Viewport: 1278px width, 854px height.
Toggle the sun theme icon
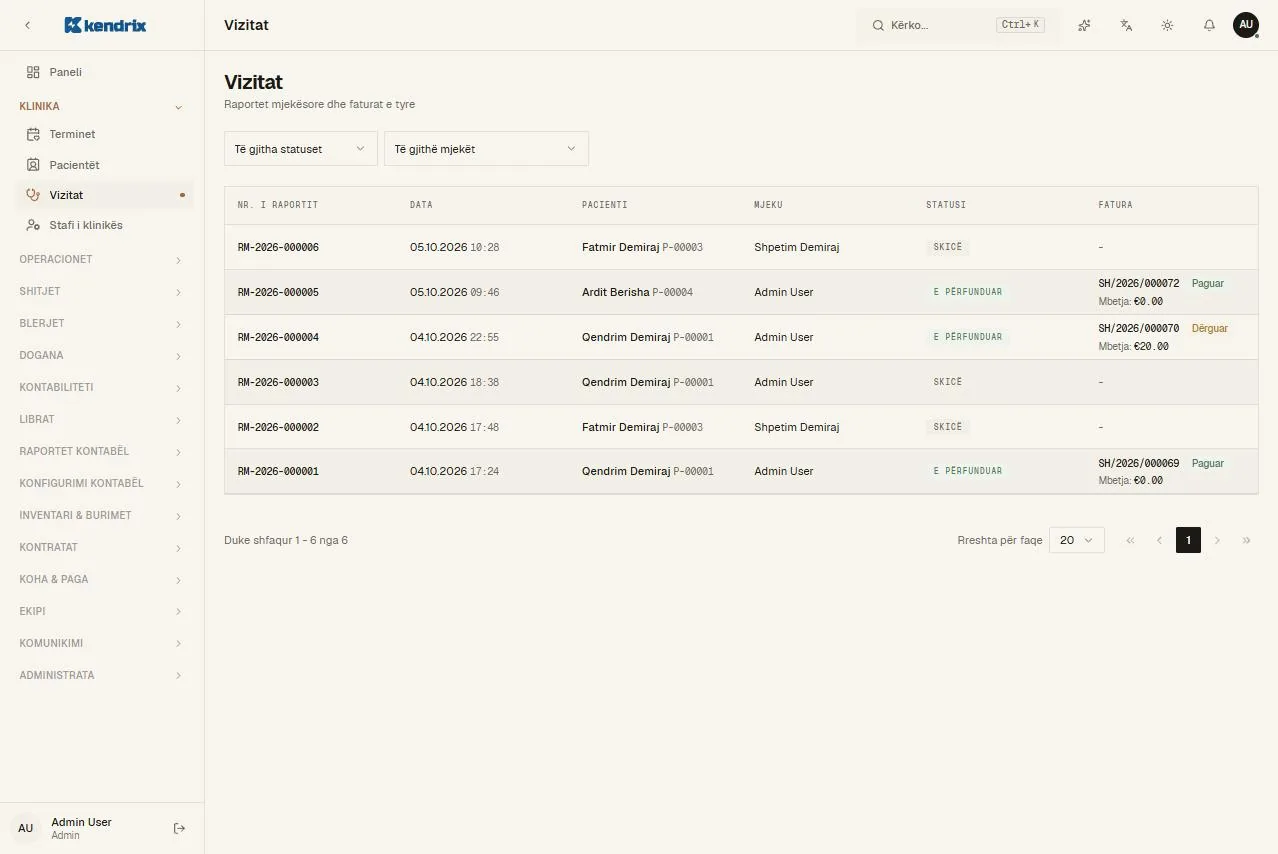point(1167,25)
